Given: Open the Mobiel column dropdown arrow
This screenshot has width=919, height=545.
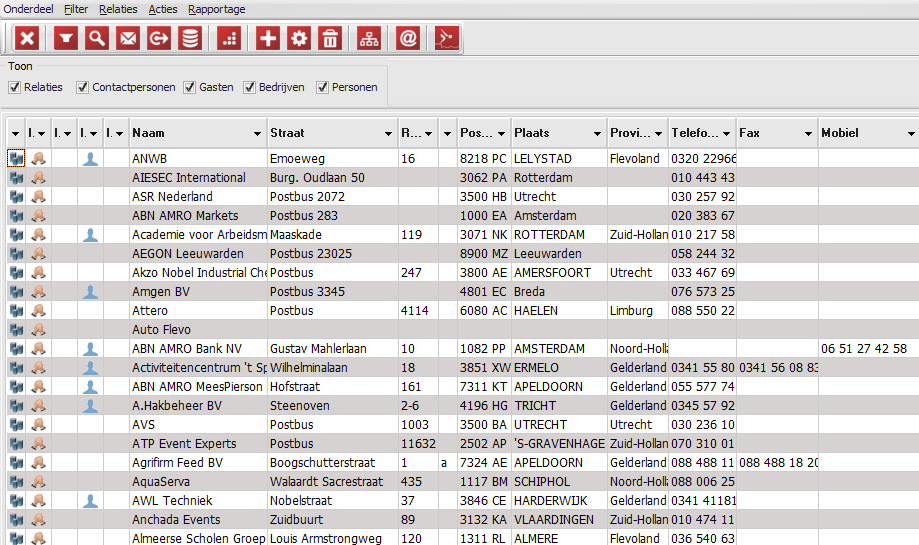Looking at the screenshot, I should (911, 134).
